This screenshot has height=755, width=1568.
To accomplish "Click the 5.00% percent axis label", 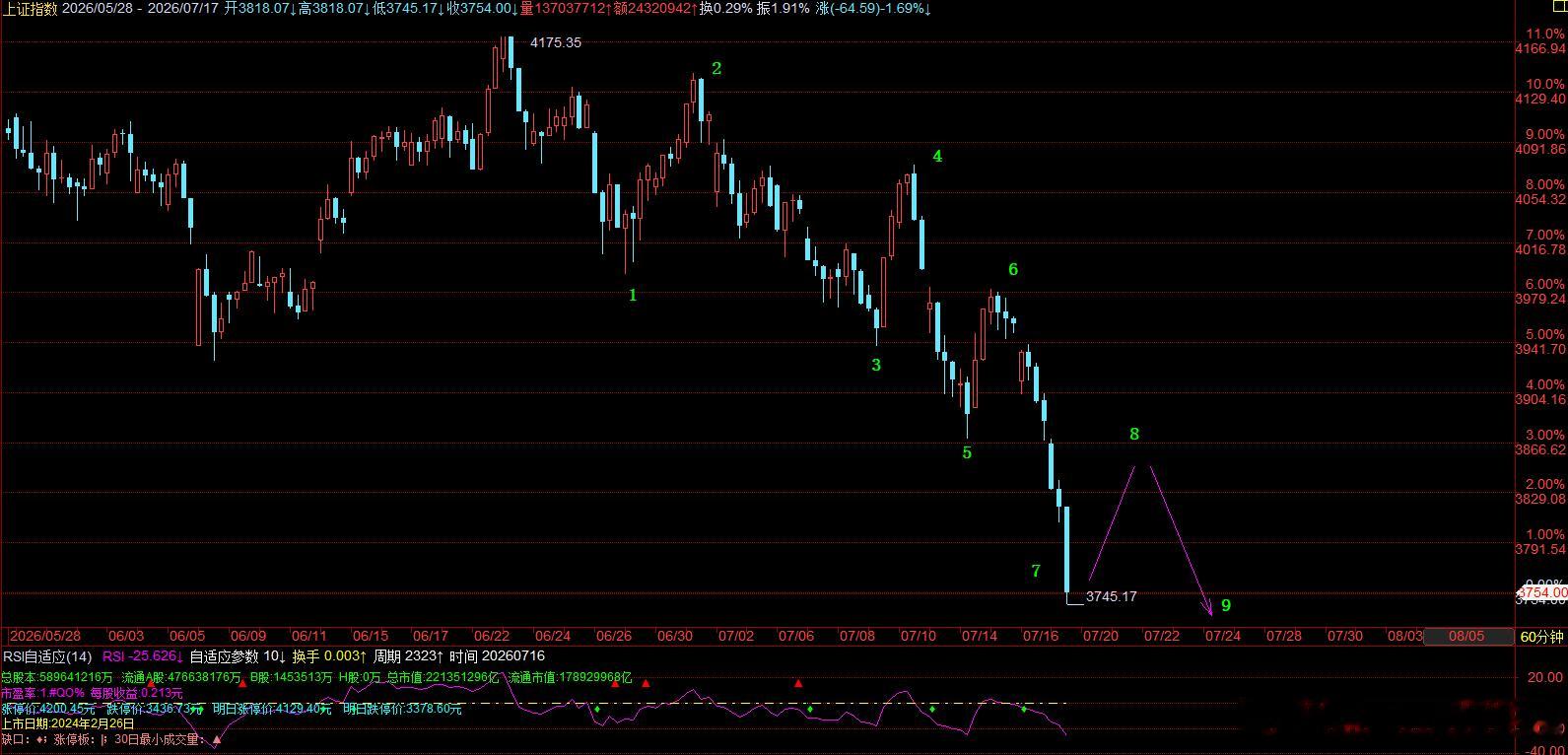I will click(x=1544, y=334).
